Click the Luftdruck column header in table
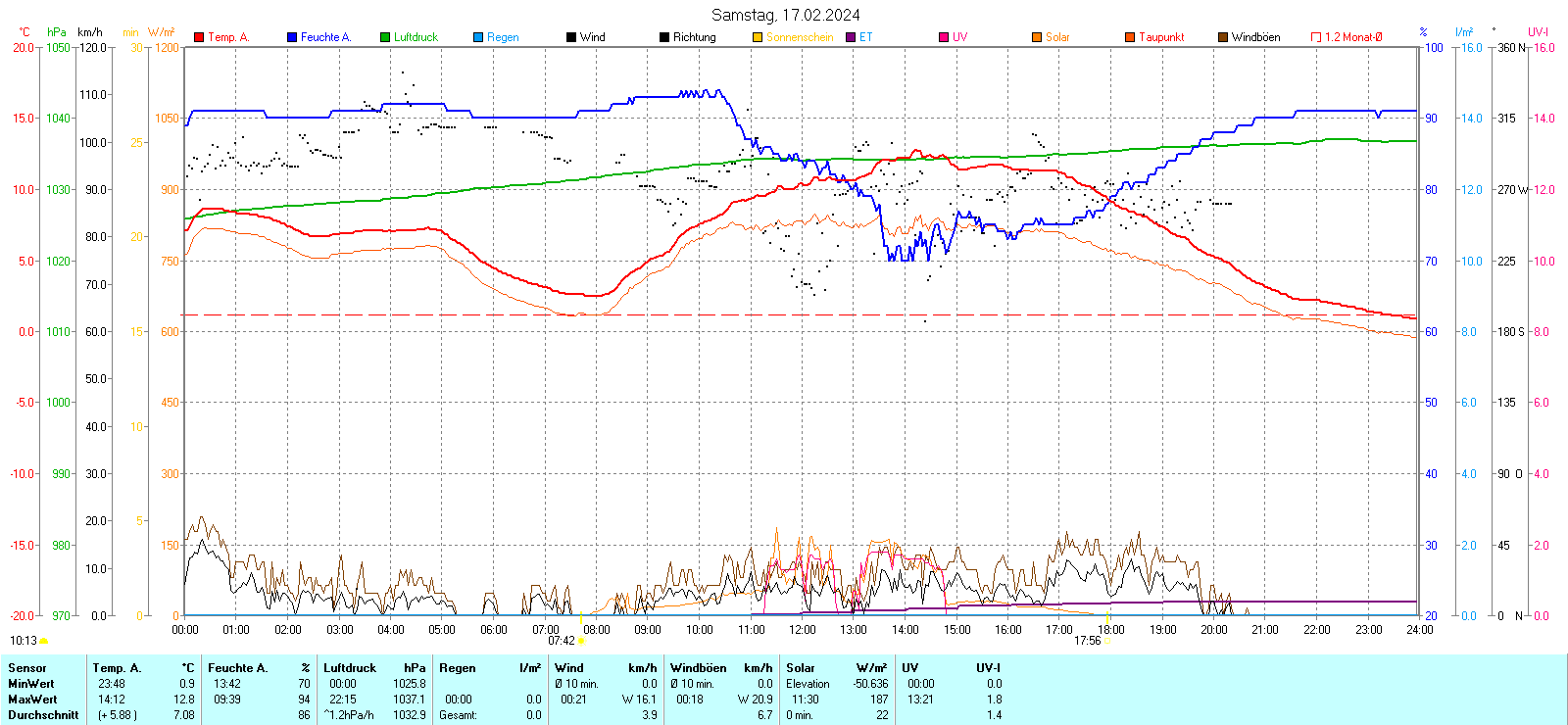Image resolution: width=1568 pixels, height=725 pixels. tap(350, 668)
